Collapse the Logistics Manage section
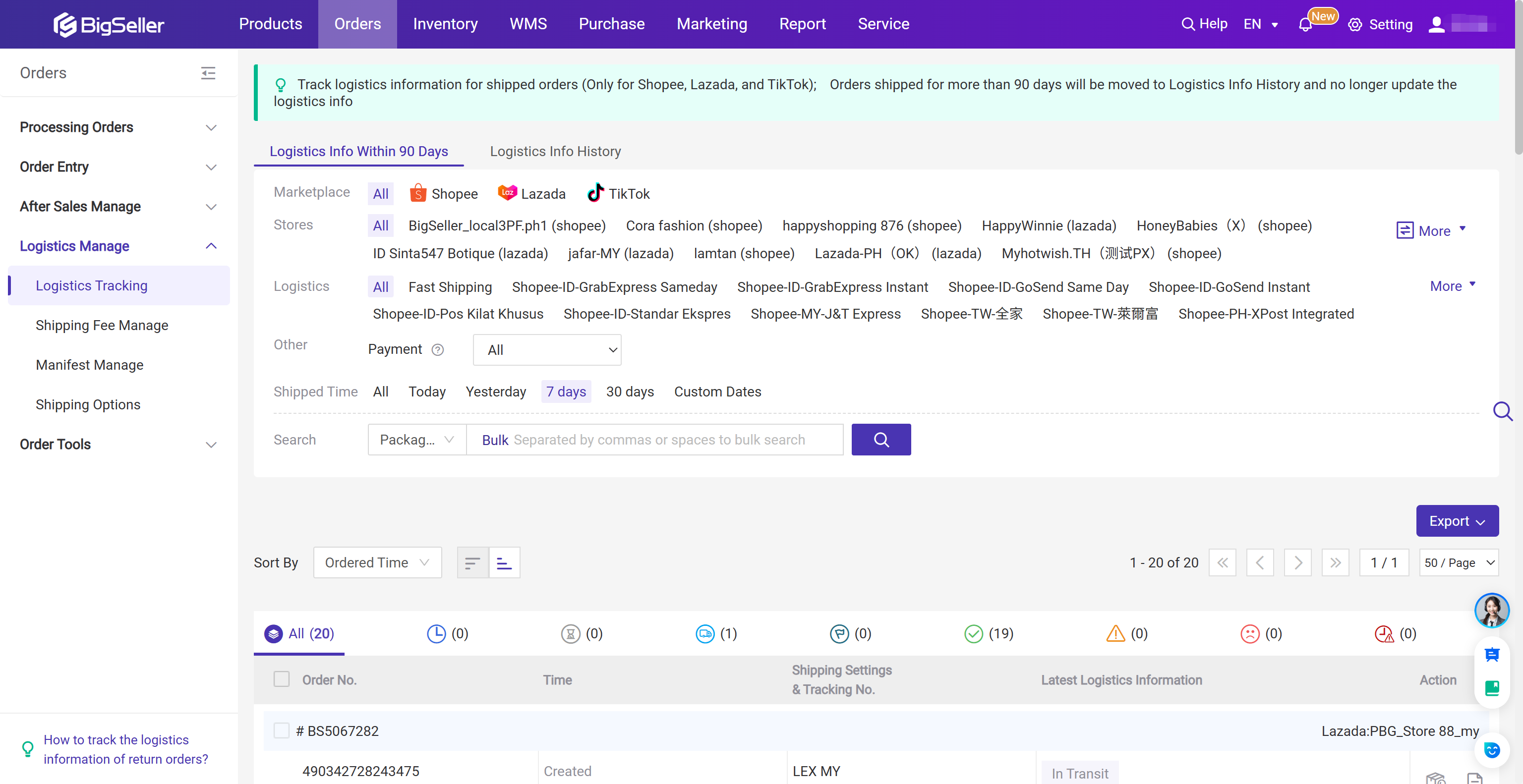Screen dimensions: 1523x784 pyautogui.click(x=211, y=246)
